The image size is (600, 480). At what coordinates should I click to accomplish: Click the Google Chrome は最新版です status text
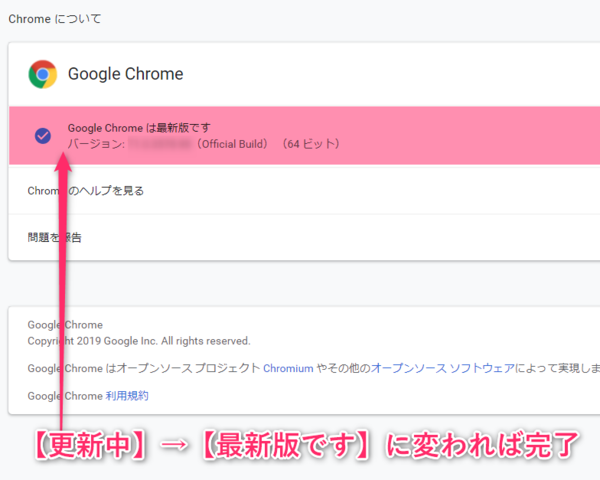coord(139,127)
